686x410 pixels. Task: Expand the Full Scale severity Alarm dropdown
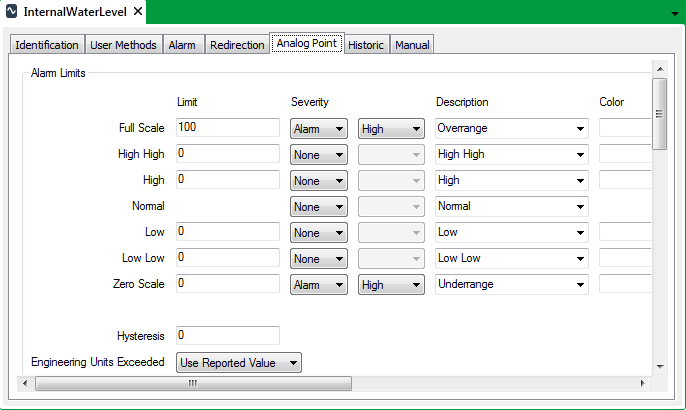[318, 128]
